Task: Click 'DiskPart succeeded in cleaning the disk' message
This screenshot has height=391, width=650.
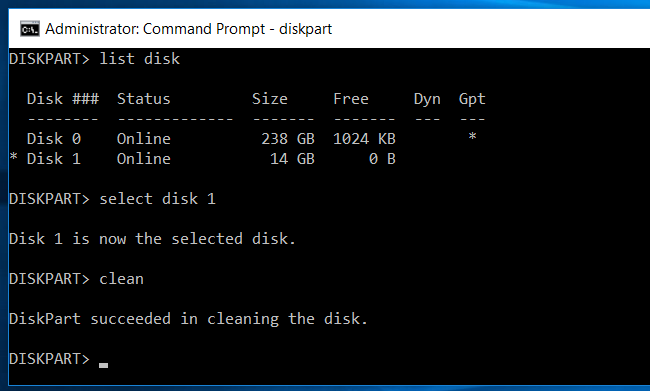Action: (189, 319)
